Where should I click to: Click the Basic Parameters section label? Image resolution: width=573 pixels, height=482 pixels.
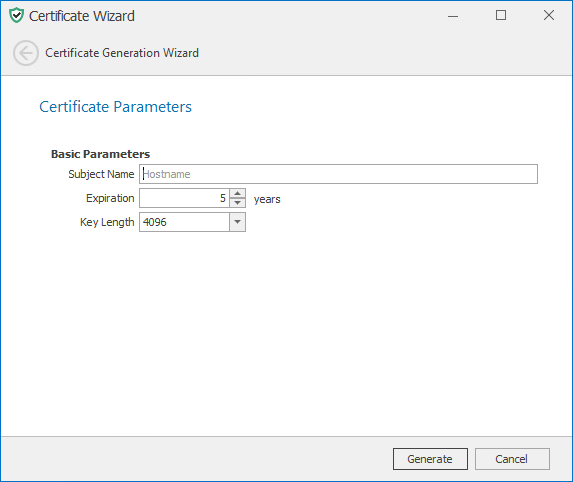pyautogui.click(x=100, y=154)
